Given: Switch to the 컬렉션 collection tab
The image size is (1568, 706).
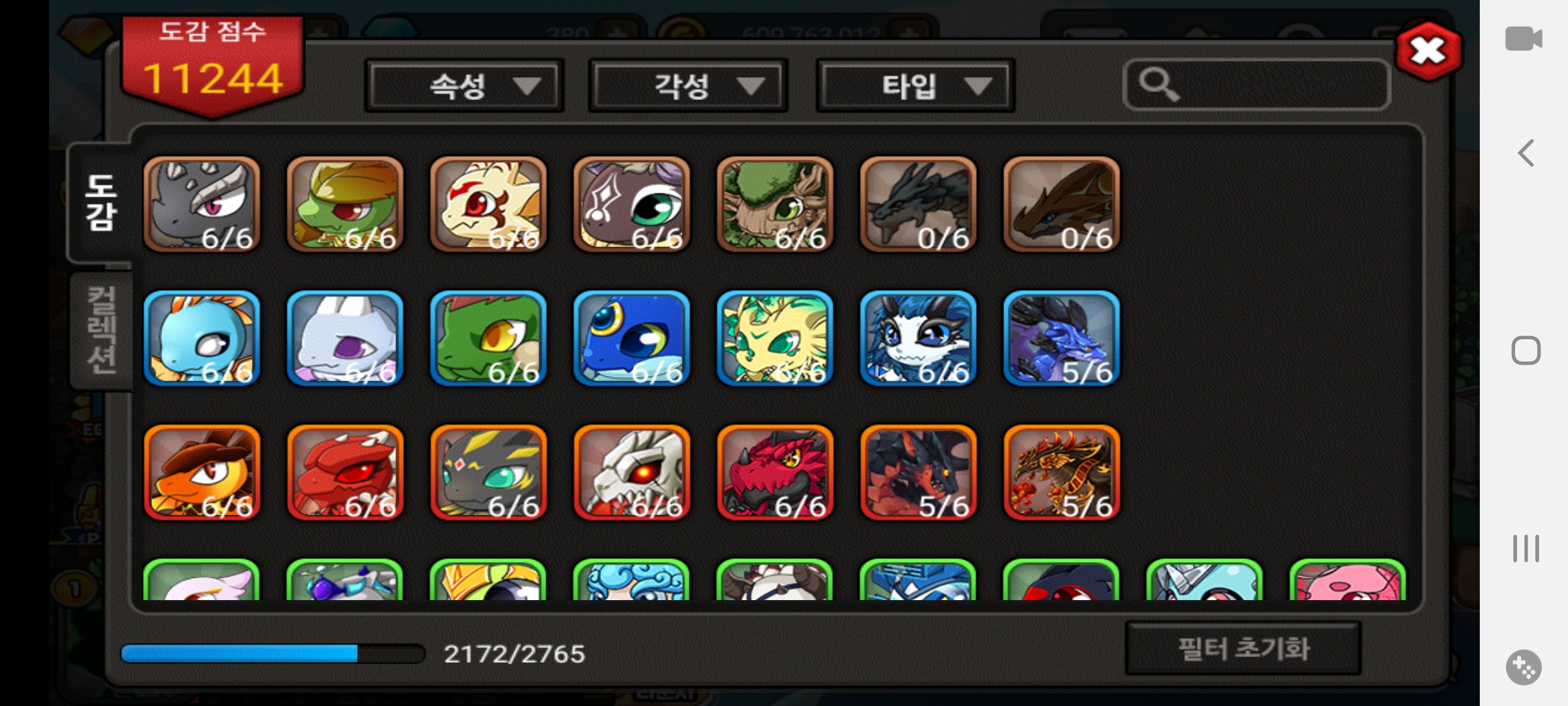Looking at the screenshot, I should (x=102, y=330).
